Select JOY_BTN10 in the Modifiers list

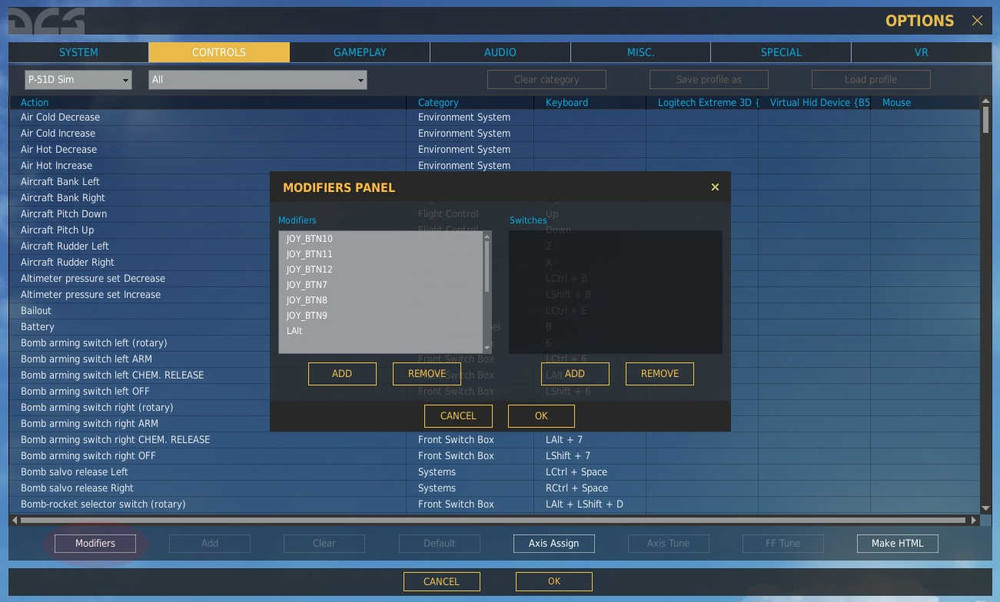click(381, 239)
